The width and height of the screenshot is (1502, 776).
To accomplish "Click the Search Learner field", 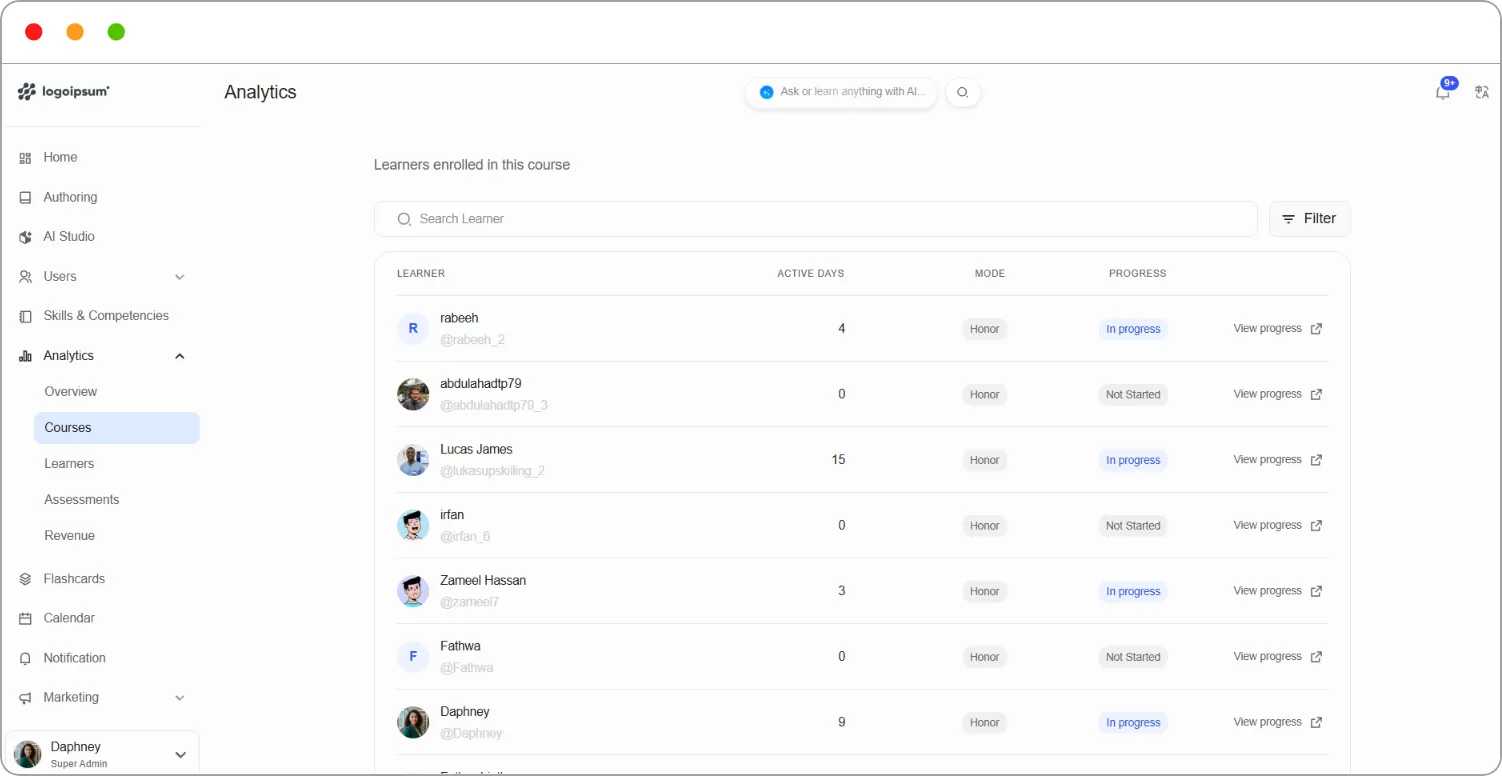I will (816, 219).
